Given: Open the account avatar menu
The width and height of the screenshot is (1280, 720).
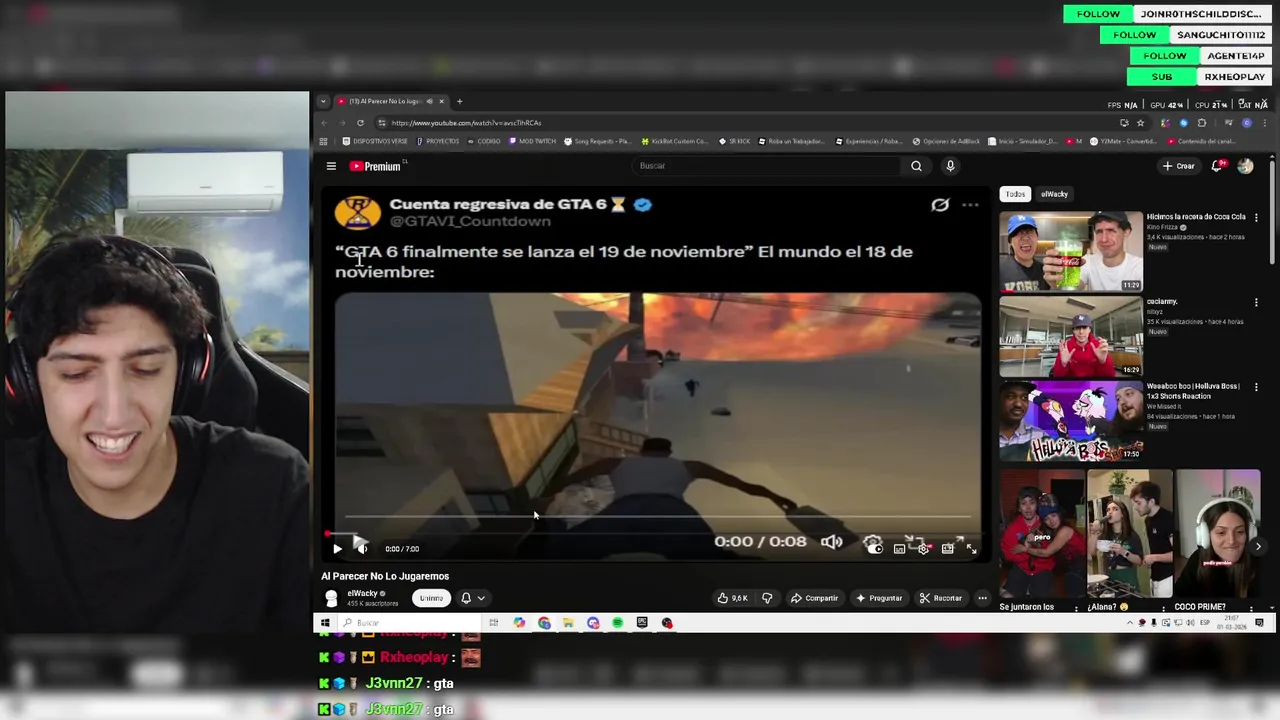Looking at the screenshot, I should [1245, 166].
